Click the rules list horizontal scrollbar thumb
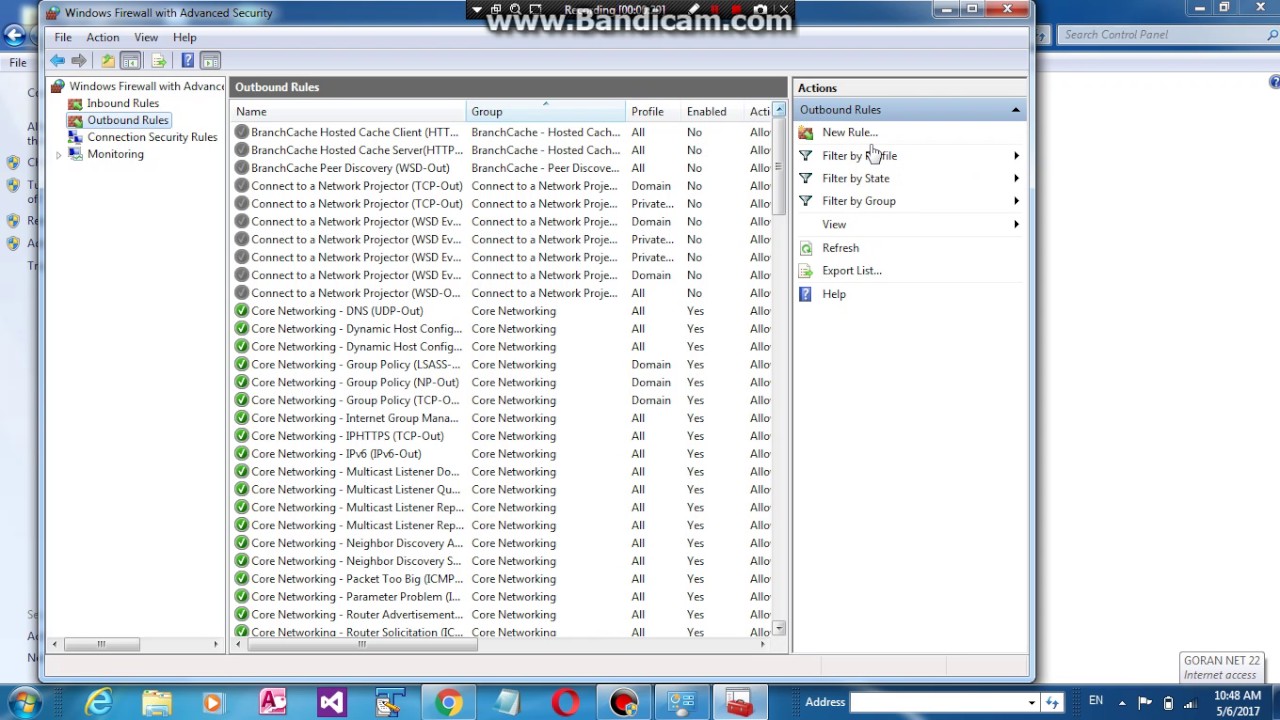 (x=363, y=644)
